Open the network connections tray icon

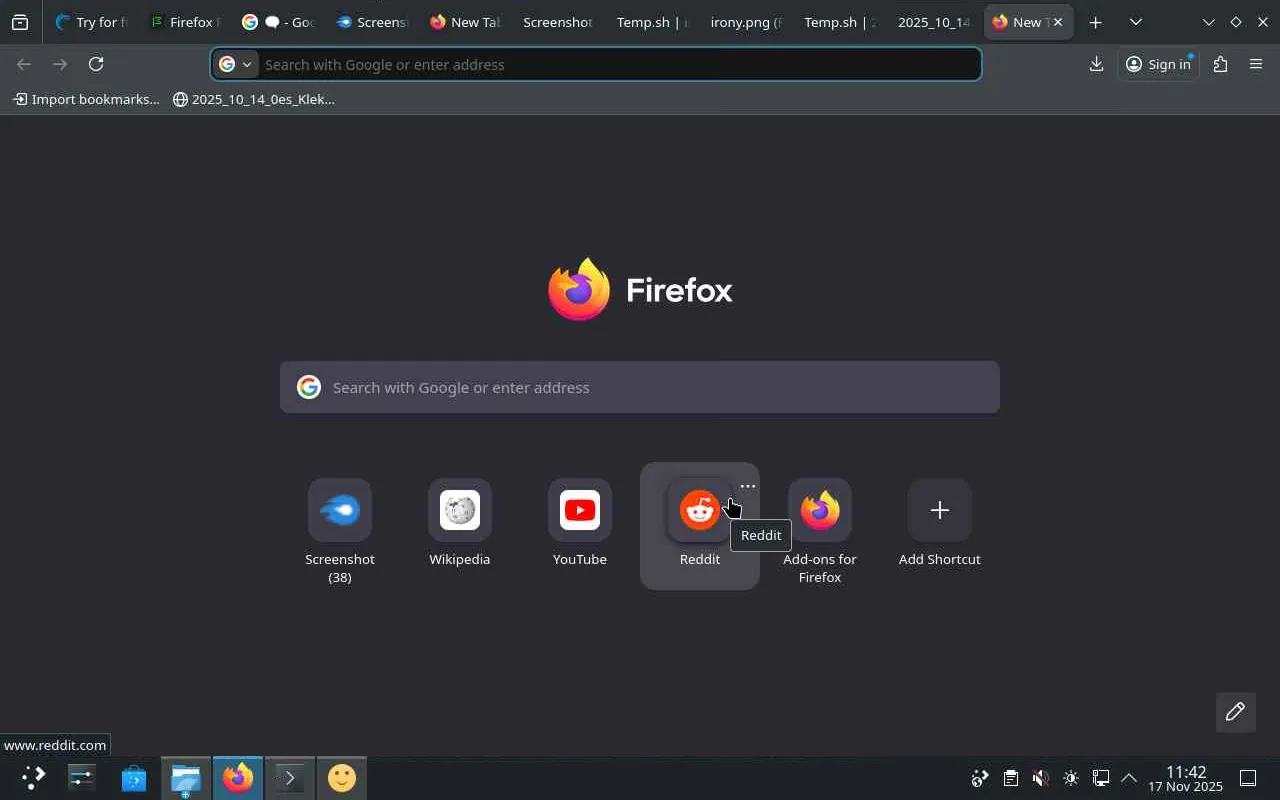(1101, 778)
